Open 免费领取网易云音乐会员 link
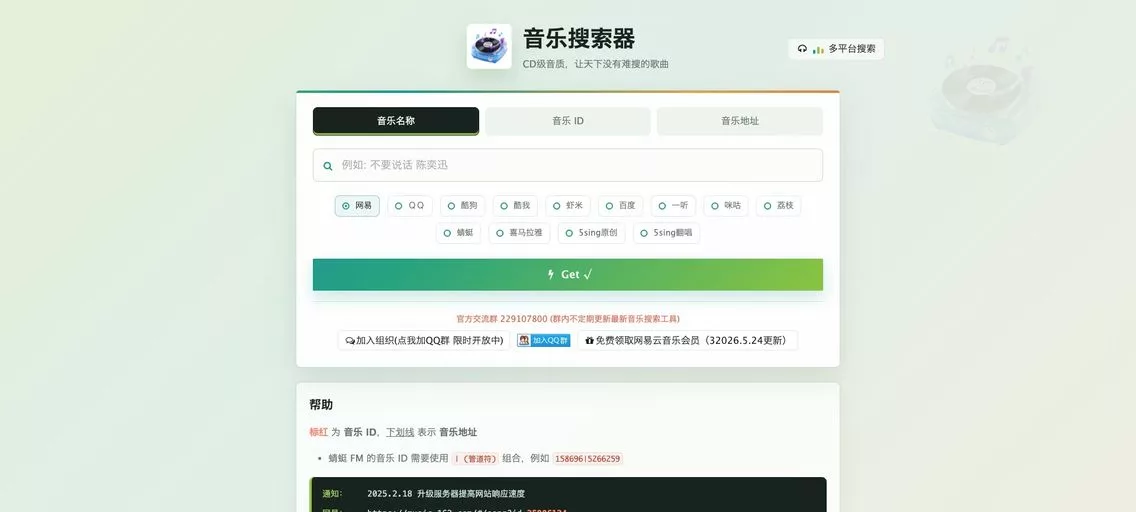This screenshot has height=512, width=1136. click(x=688, y=340)
